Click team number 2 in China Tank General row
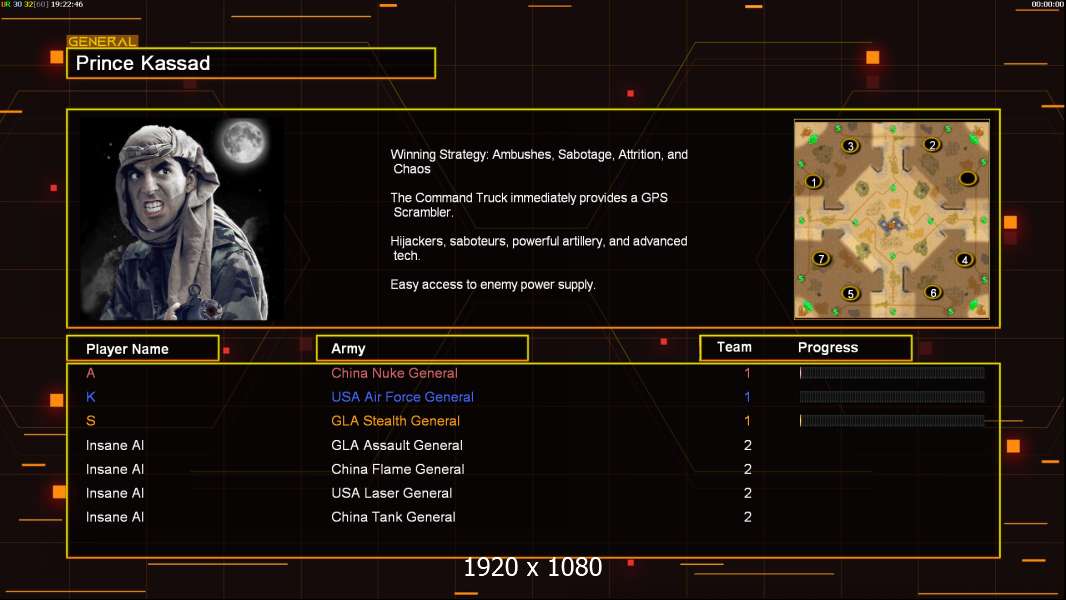Viewport: 1066px width, 600px height. click(748, 516)
